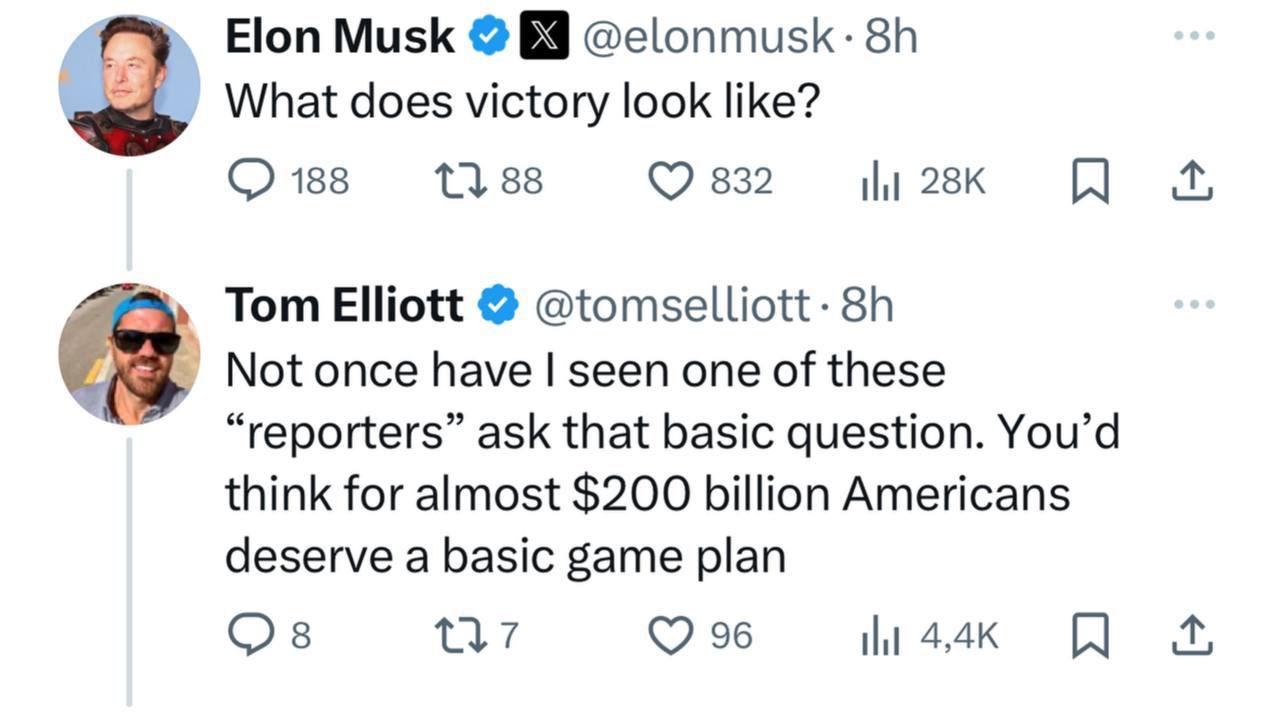
Task: Bookmark Elon Musk's tweet
Action: [1091, 182]
